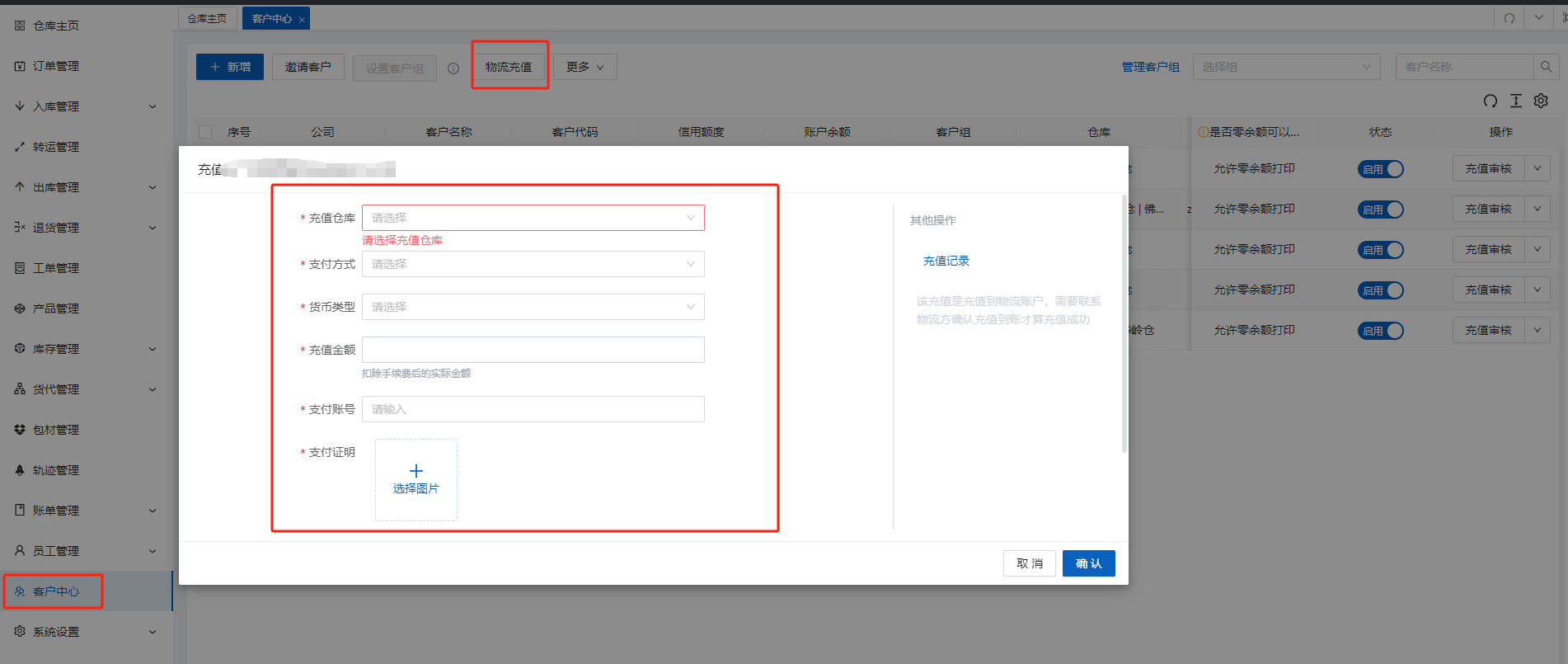This screenshot has height=664, width=1568.
Task: Click the 货代管理 sidebar icon
Action: [20, 389]
